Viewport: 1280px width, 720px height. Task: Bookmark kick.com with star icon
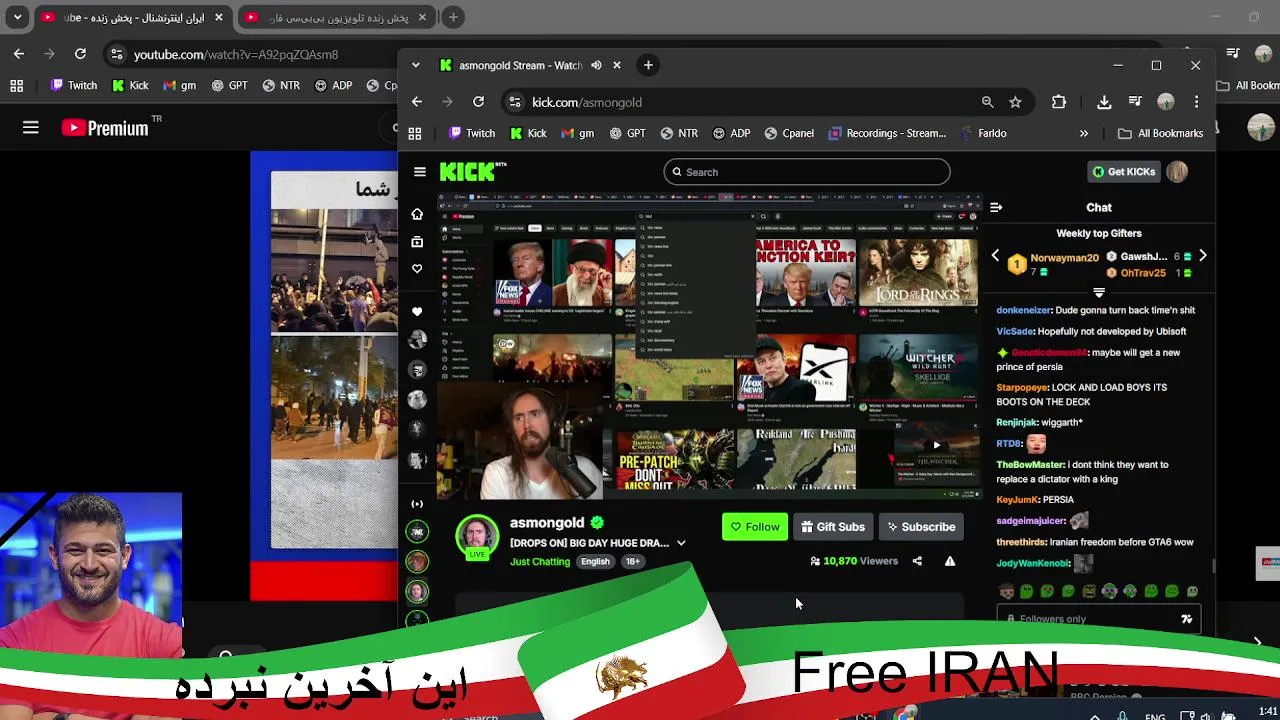(x=1015, y=102)
